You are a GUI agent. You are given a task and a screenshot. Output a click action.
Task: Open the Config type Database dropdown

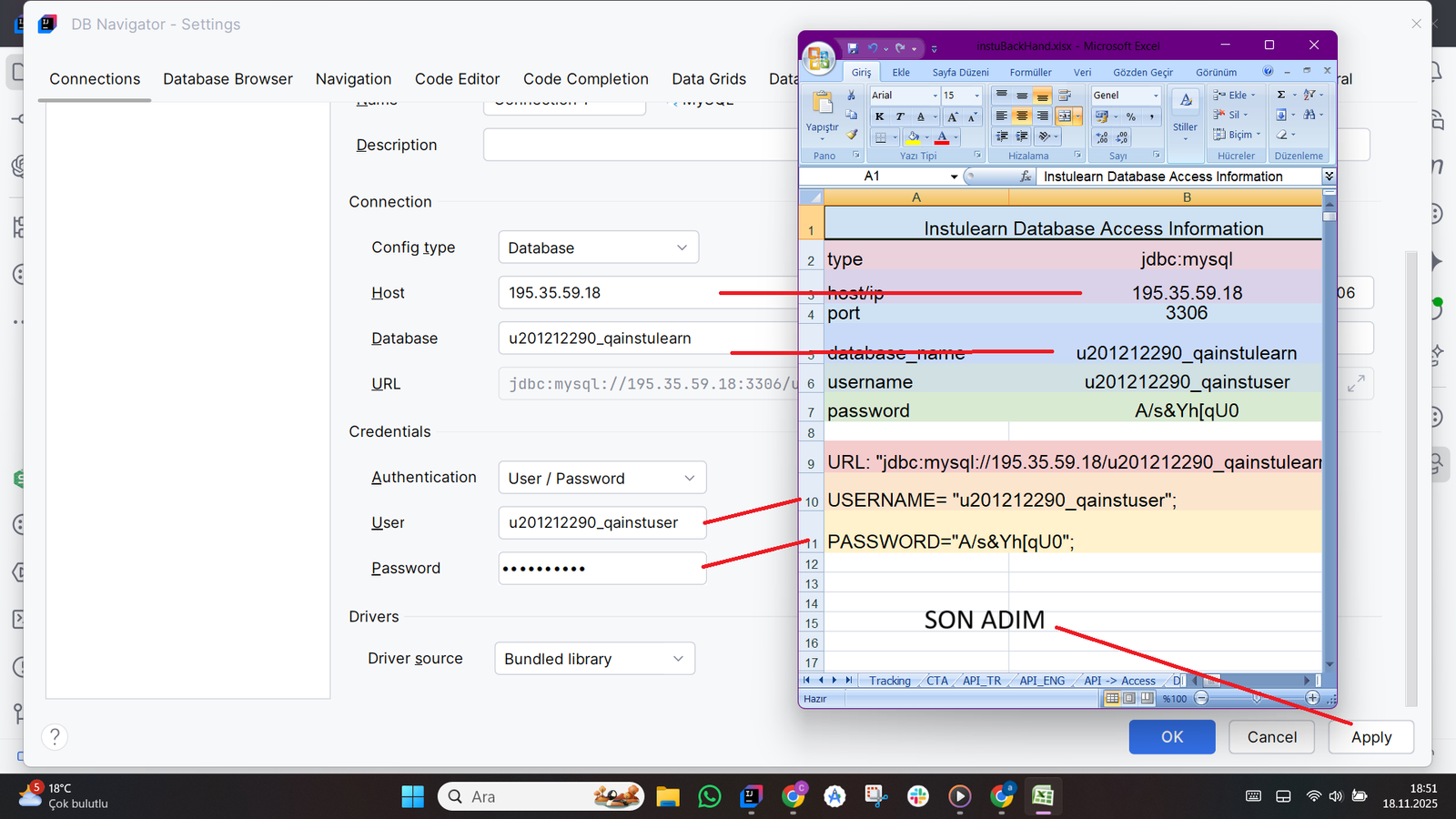tap(599, 248)
